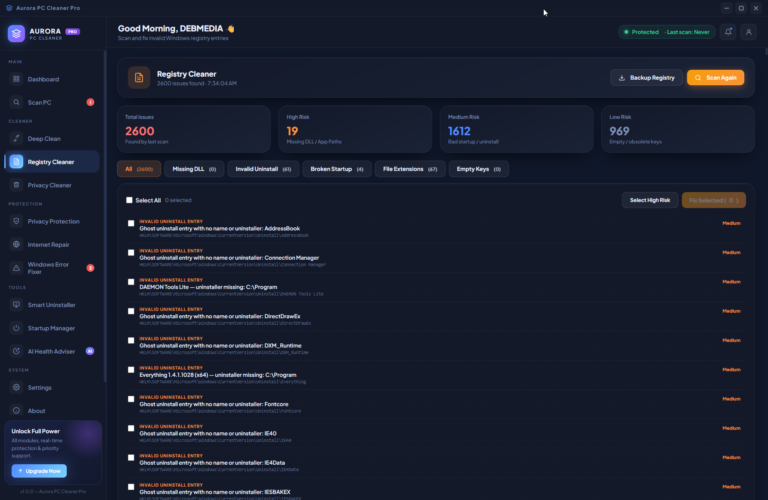
Task: Click the Windows Error Fixer warning icon
Action: pos(16,268)
